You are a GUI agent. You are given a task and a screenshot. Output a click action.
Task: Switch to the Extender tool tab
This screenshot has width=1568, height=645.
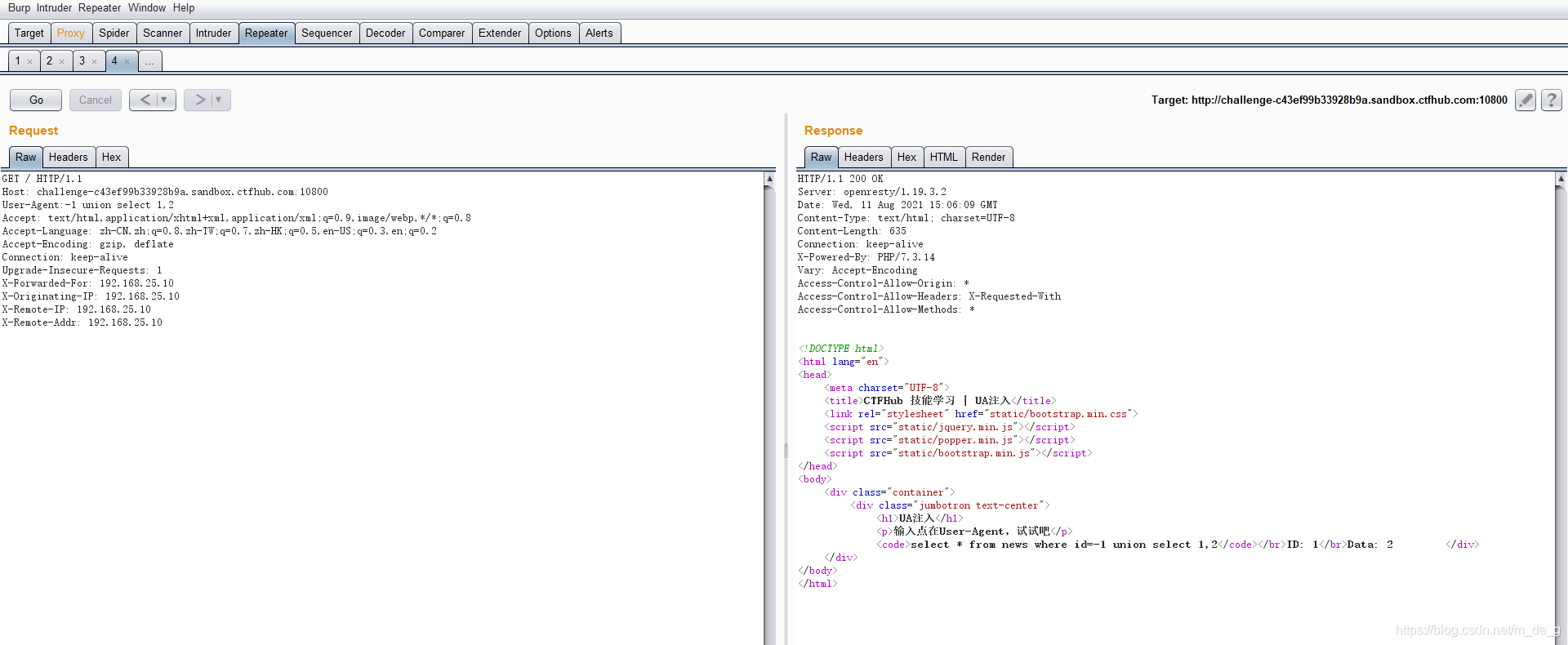click(500, 33)
